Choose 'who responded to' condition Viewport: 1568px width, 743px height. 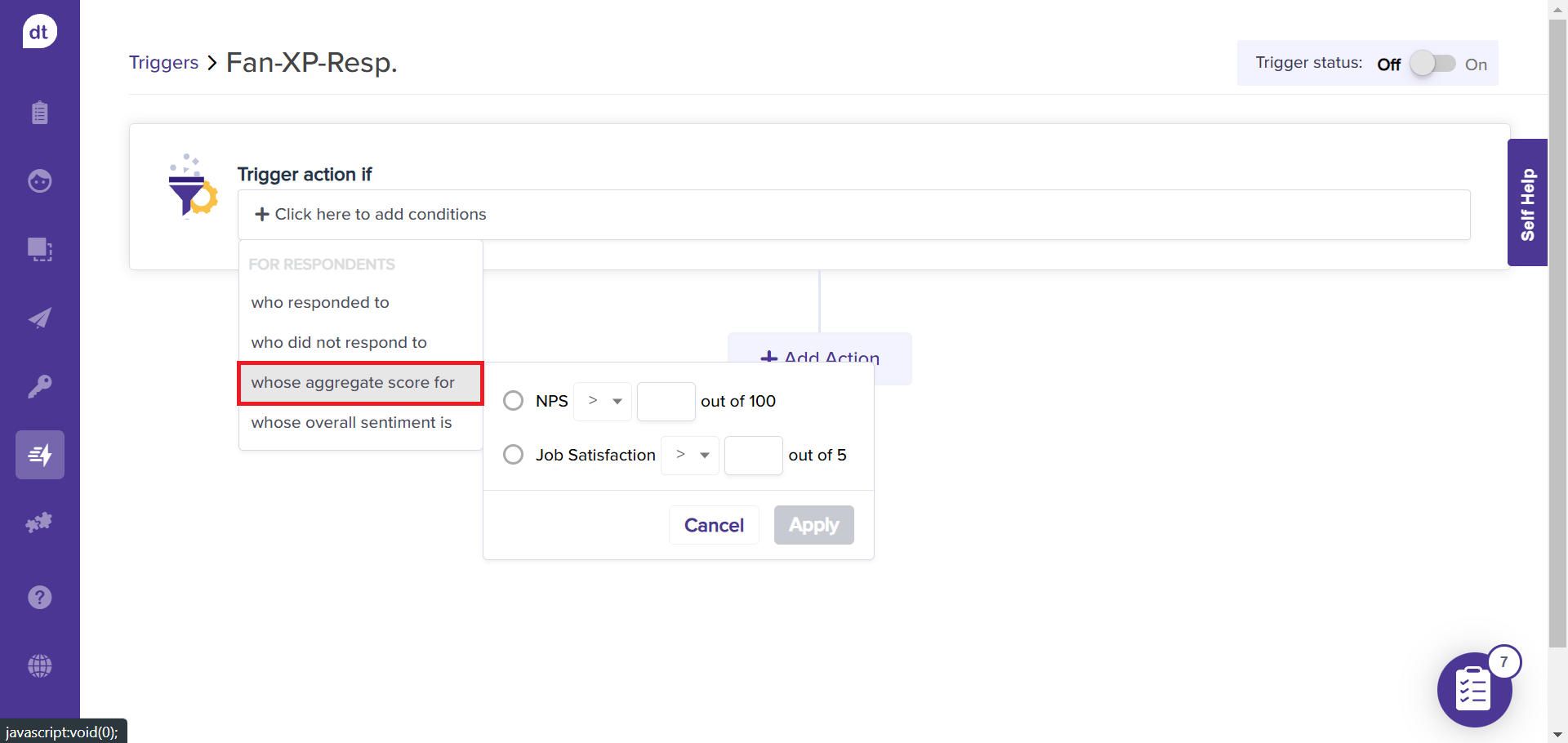coord(320,302)
